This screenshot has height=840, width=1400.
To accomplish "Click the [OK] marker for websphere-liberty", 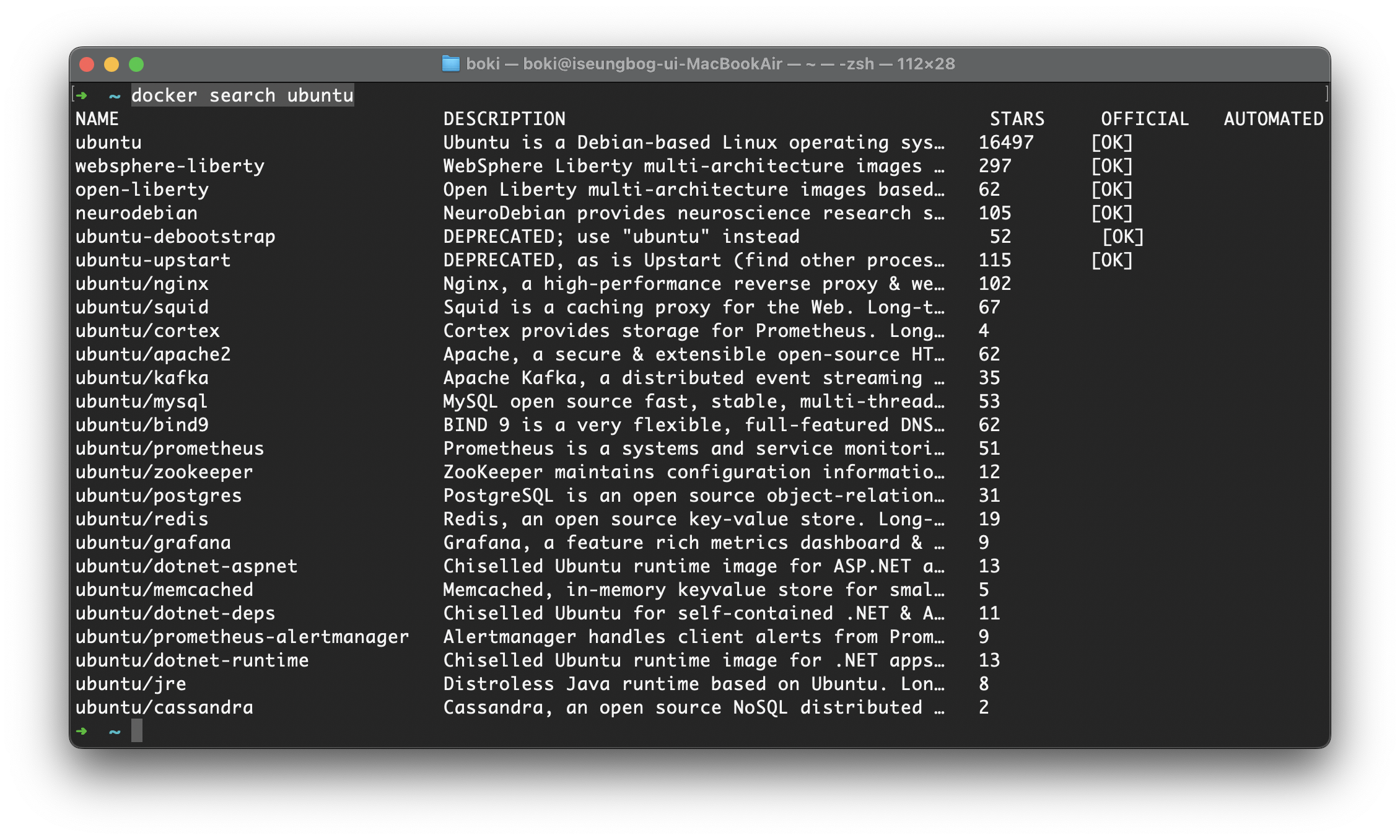I will [x=1112, y=166].
